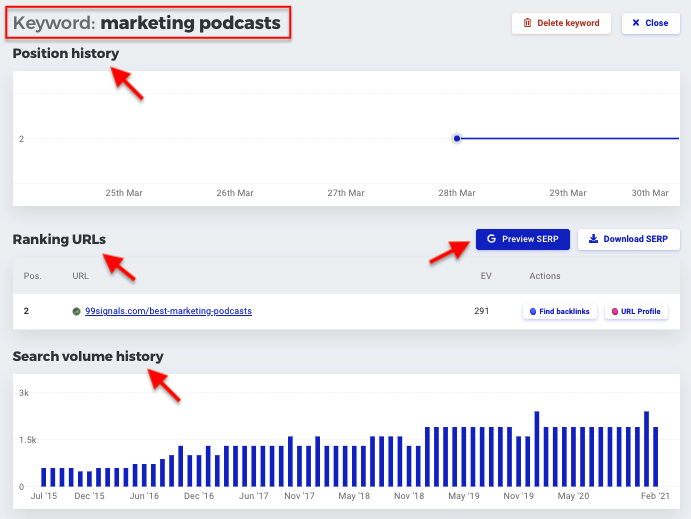
Task: Click the download arrow icon on Download SERP
Action: click(x=594, y=239)
